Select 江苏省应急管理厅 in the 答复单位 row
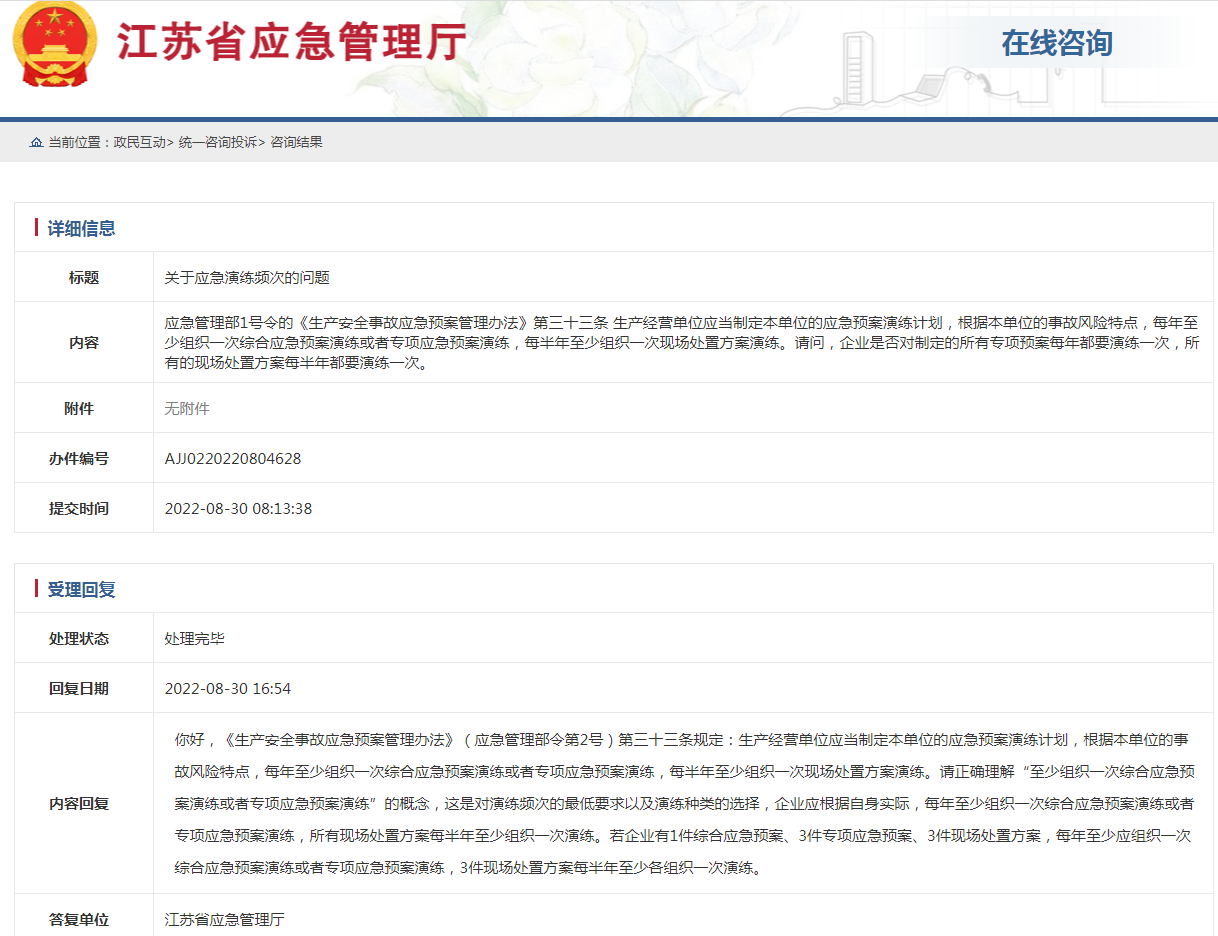1218x936 pixels. coord(225,919)
